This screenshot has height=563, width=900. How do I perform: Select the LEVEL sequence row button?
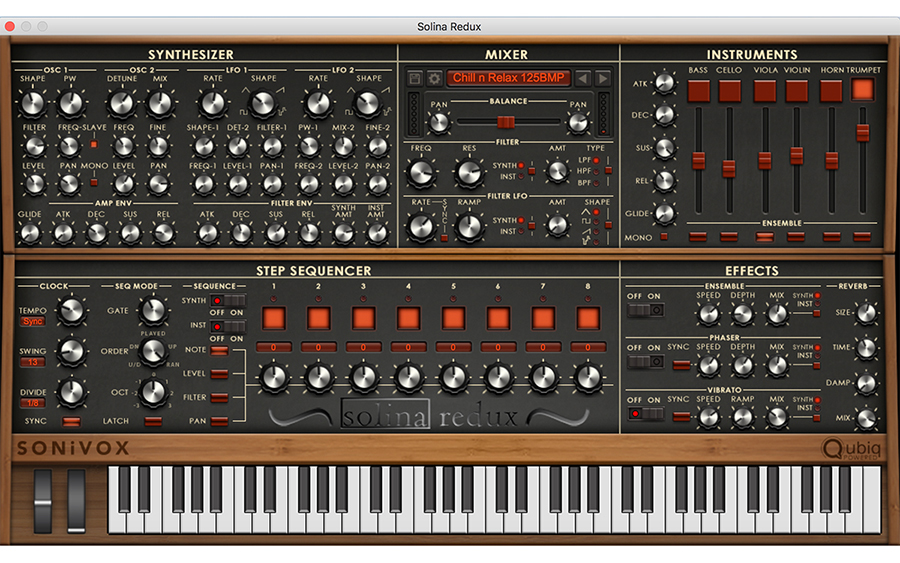pyautogui.click(x=219, y=374)
